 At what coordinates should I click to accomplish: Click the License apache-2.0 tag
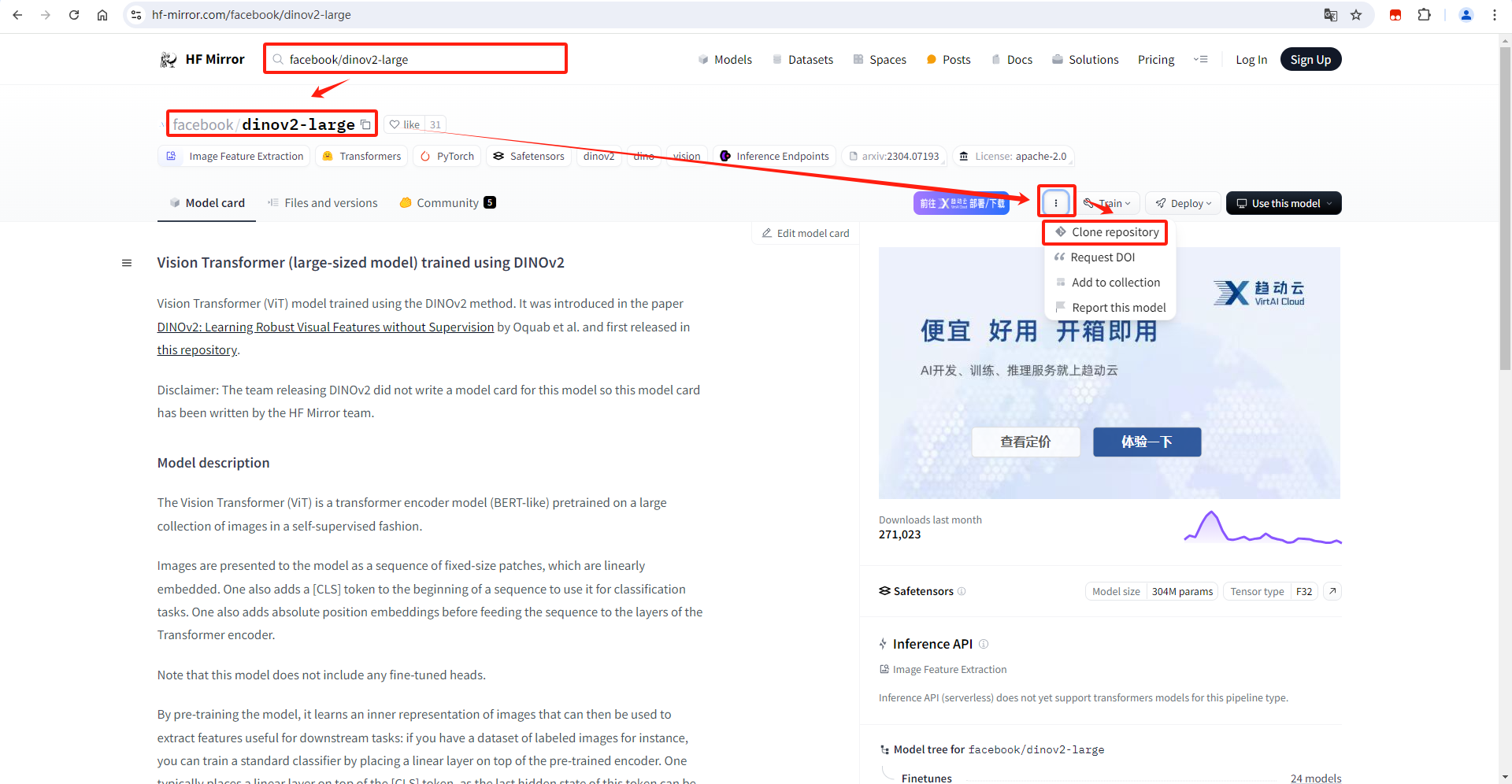pyautogui.click(x=1013, y=157)
